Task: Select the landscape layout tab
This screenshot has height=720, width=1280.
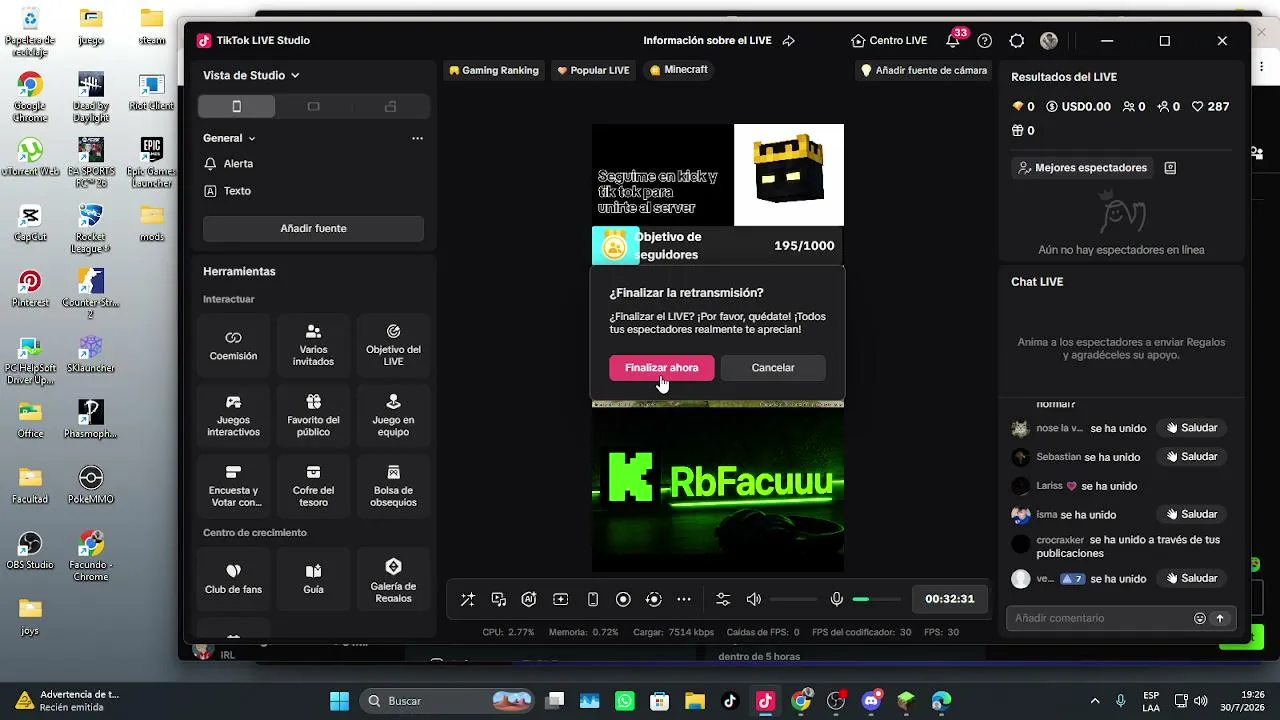Action: click(313, 107)
